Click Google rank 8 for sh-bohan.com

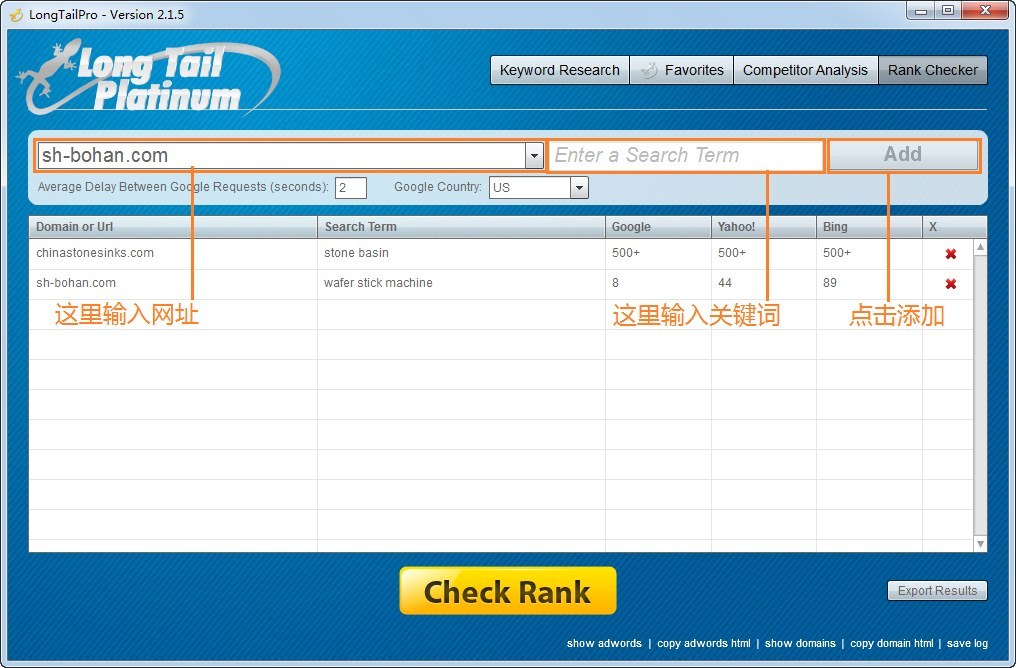click(658, 283)
